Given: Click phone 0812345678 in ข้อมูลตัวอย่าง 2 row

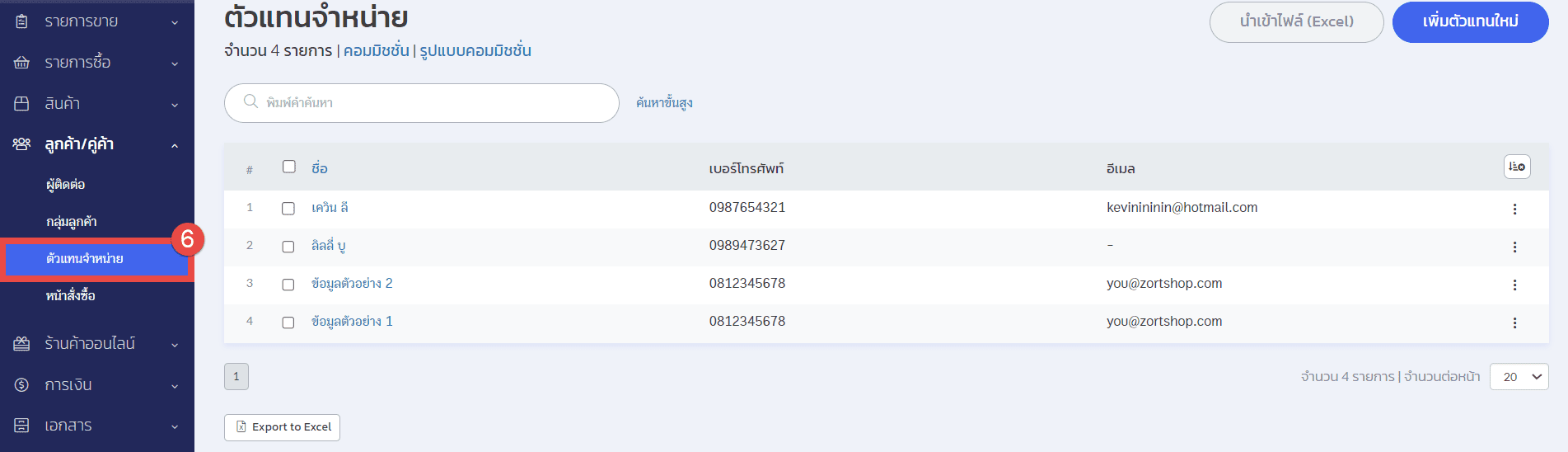Looking at the screenshot, I should [x=747, y=284].
